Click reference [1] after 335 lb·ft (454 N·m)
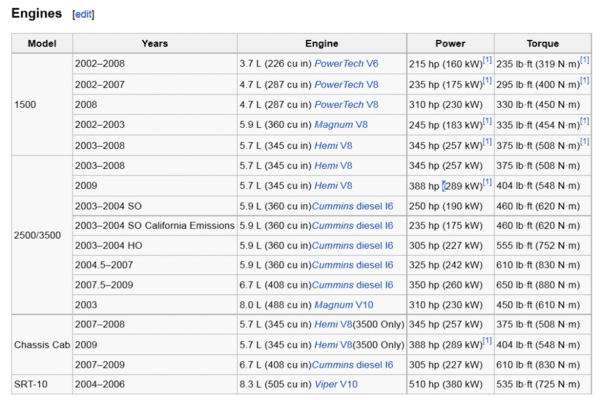Viewport: 600px width, 400px height. tap(585, 121)
